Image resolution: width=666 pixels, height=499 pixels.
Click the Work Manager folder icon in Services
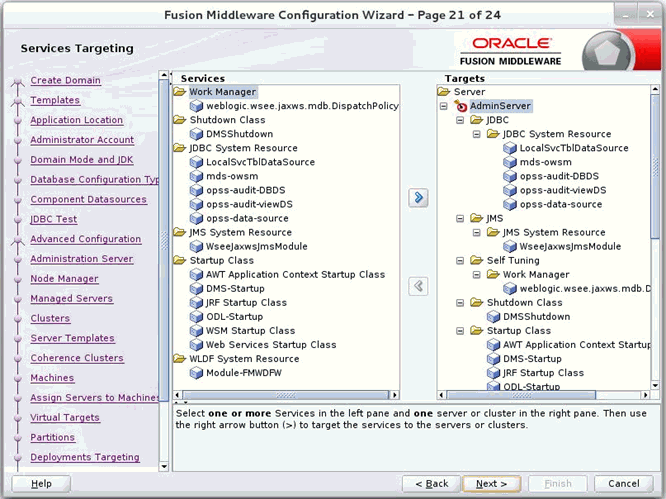(x=180, y=92)
